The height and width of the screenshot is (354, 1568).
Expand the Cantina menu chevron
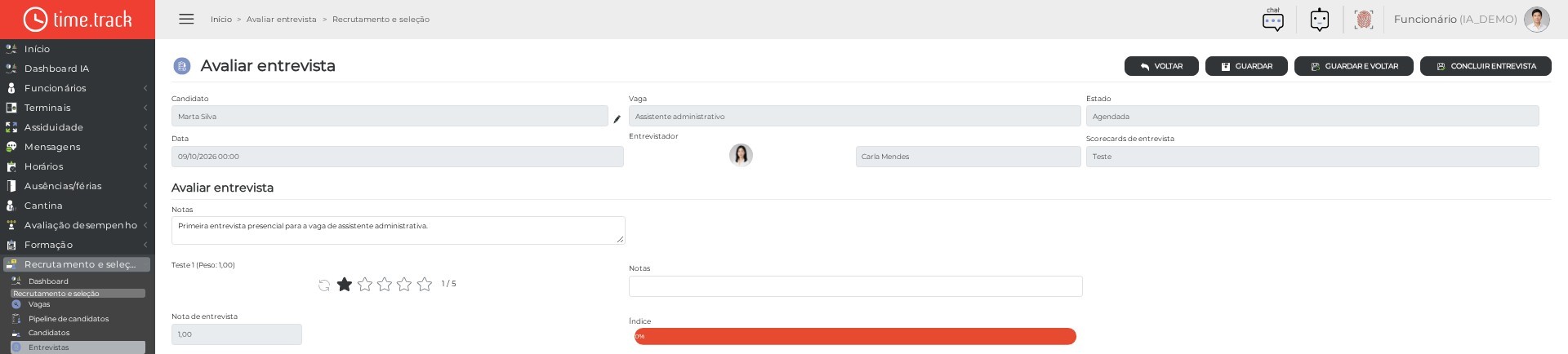click(x=145, y=206)
